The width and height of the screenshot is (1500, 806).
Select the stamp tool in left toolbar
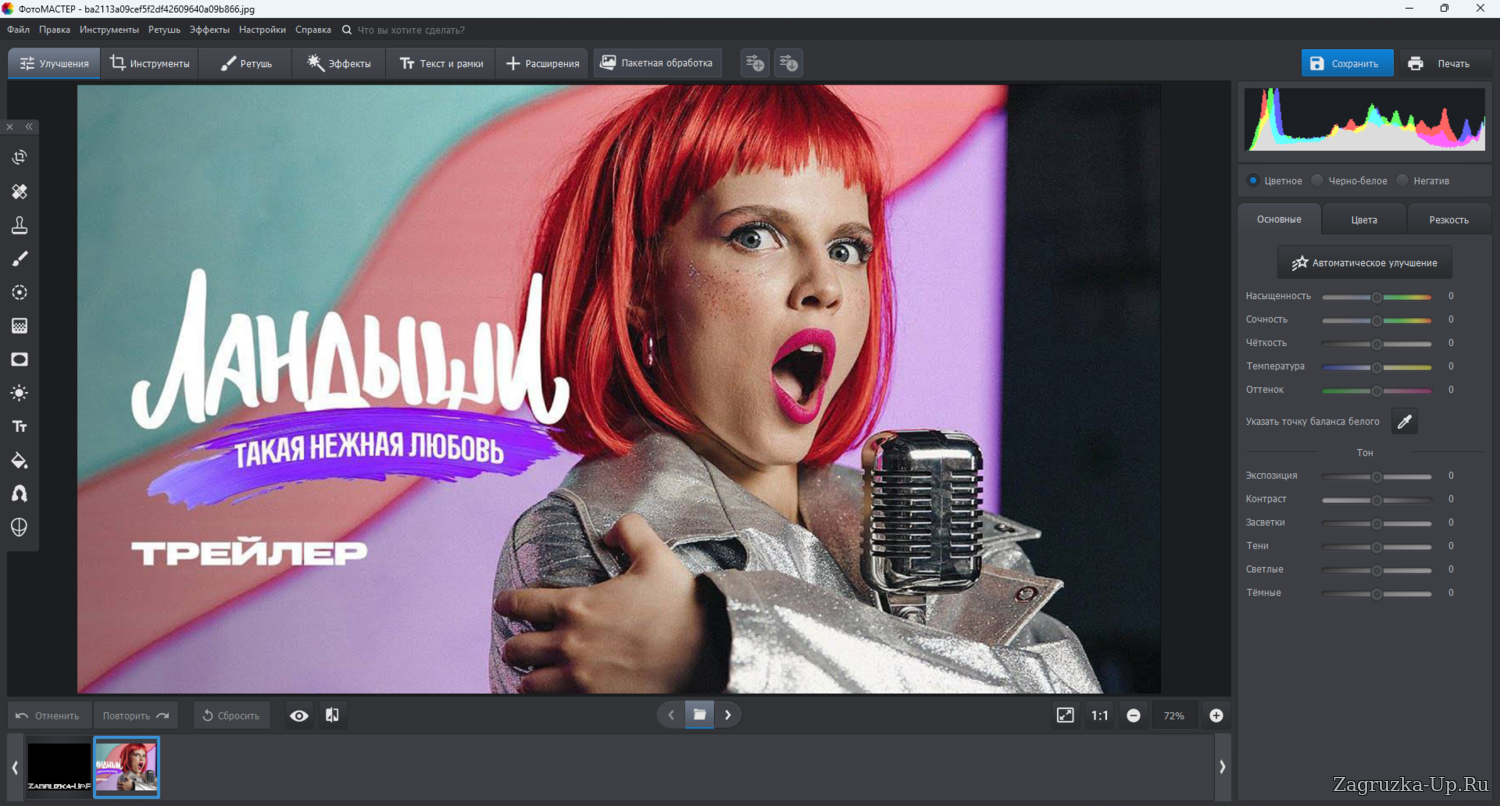click(x=19, y=225)
